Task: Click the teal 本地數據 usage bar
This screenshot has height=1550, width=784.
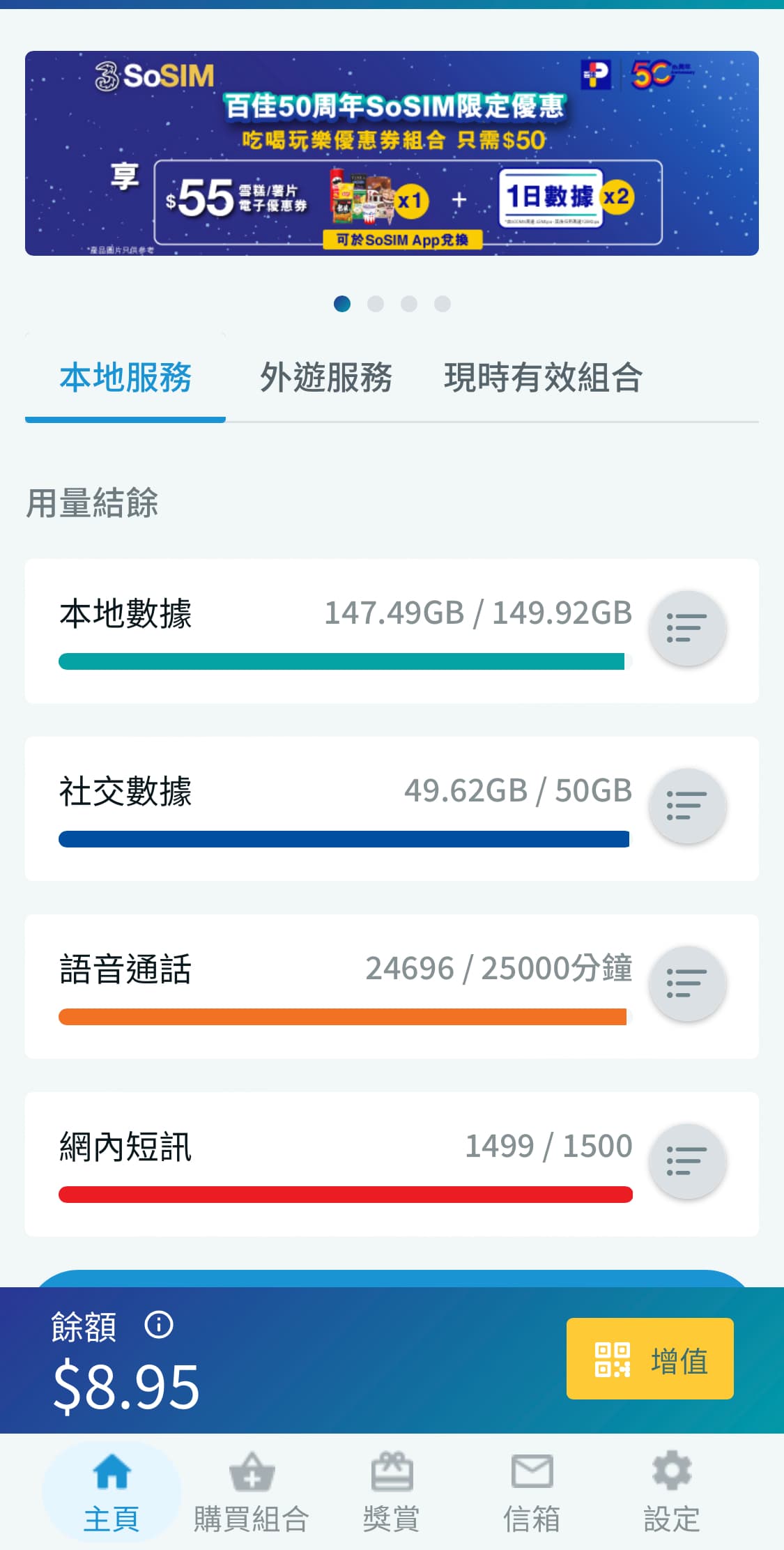Action: (x=341, y=661)
